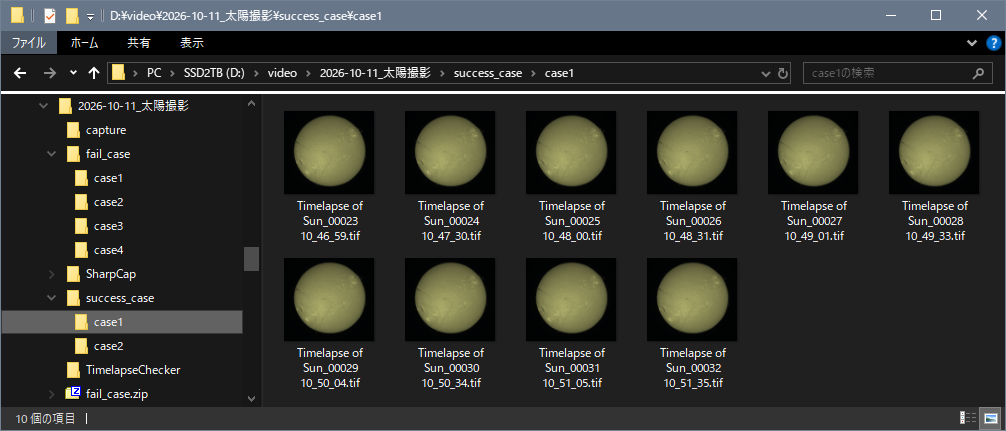Click success_case in the address breadcrumb
1006x431 pixels.
click(488, 73)
